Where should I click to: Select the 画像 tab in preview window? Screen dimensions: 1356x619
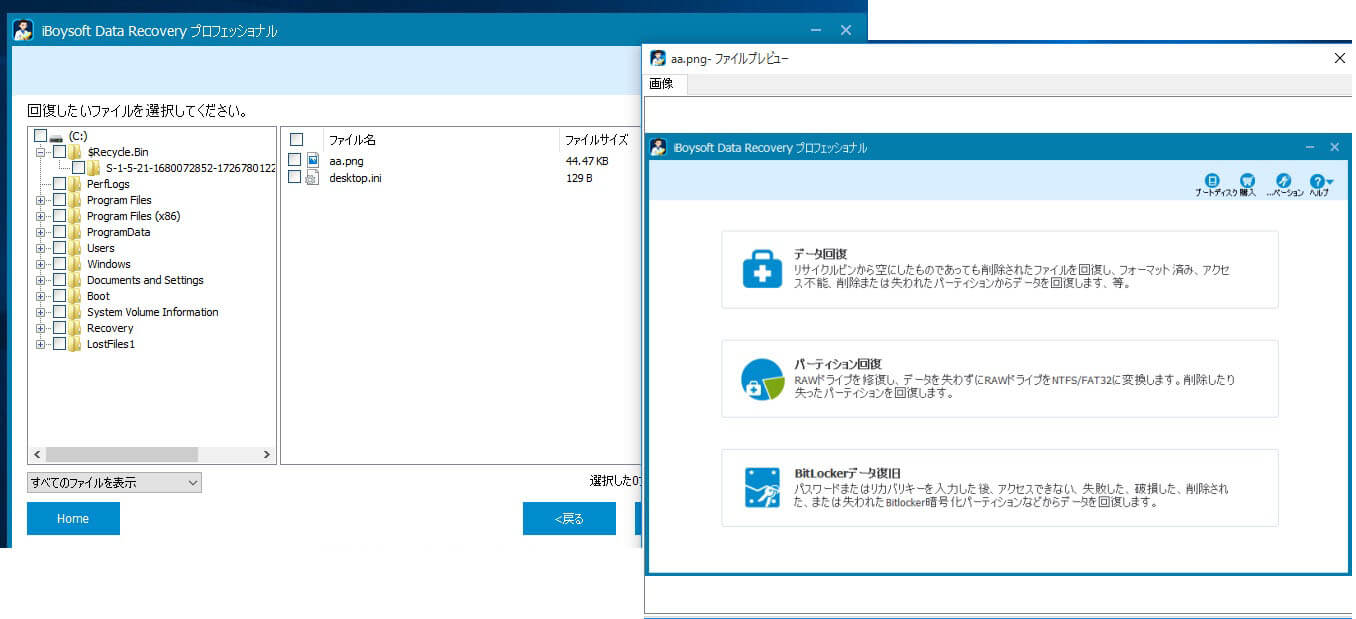(x=662, y=84)
